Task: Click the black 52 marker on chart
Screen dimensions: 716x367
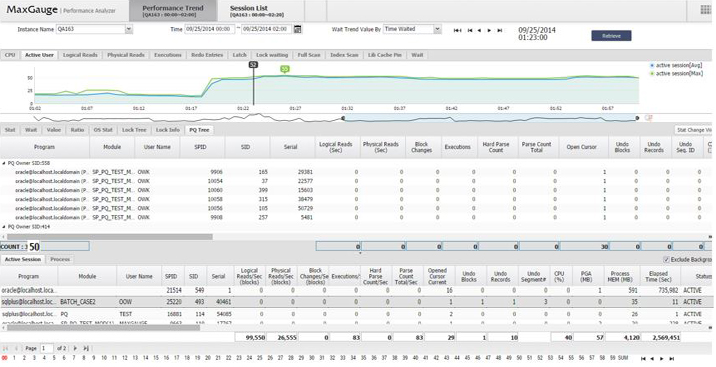Action: pyautogui.click(x=253, y=65)
